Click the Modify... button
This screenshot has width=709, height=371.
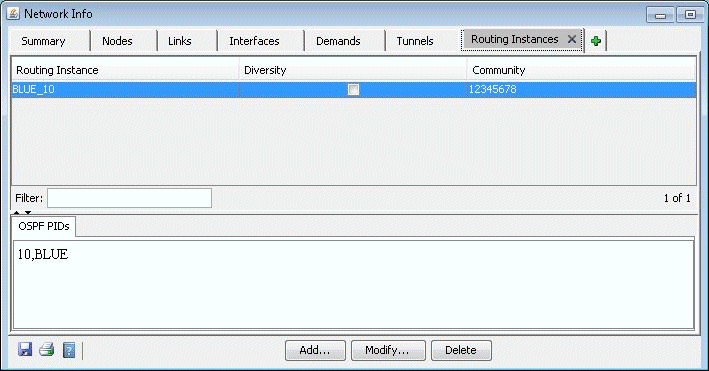click(x=388, y=350)
